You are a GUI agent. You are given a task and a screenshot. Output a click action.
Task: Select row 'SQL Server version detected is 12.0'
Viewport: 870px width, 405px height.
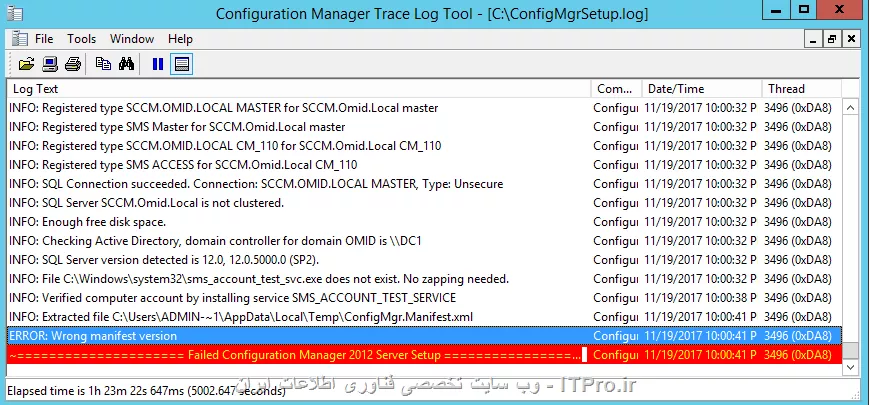tap(424, 260)
